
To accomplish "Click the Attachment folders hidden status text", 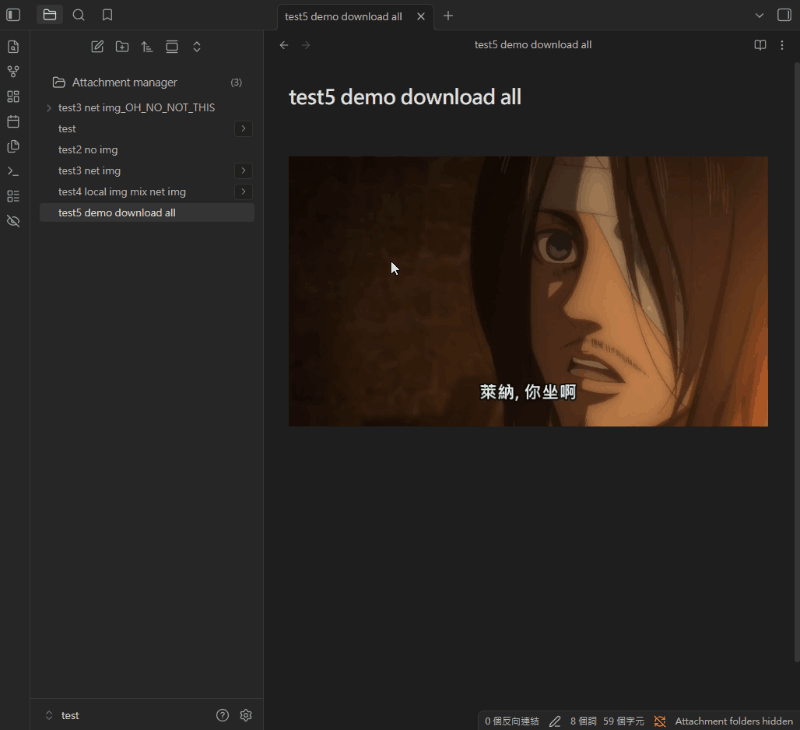I will pyautogui.click(x=734, y=721).
